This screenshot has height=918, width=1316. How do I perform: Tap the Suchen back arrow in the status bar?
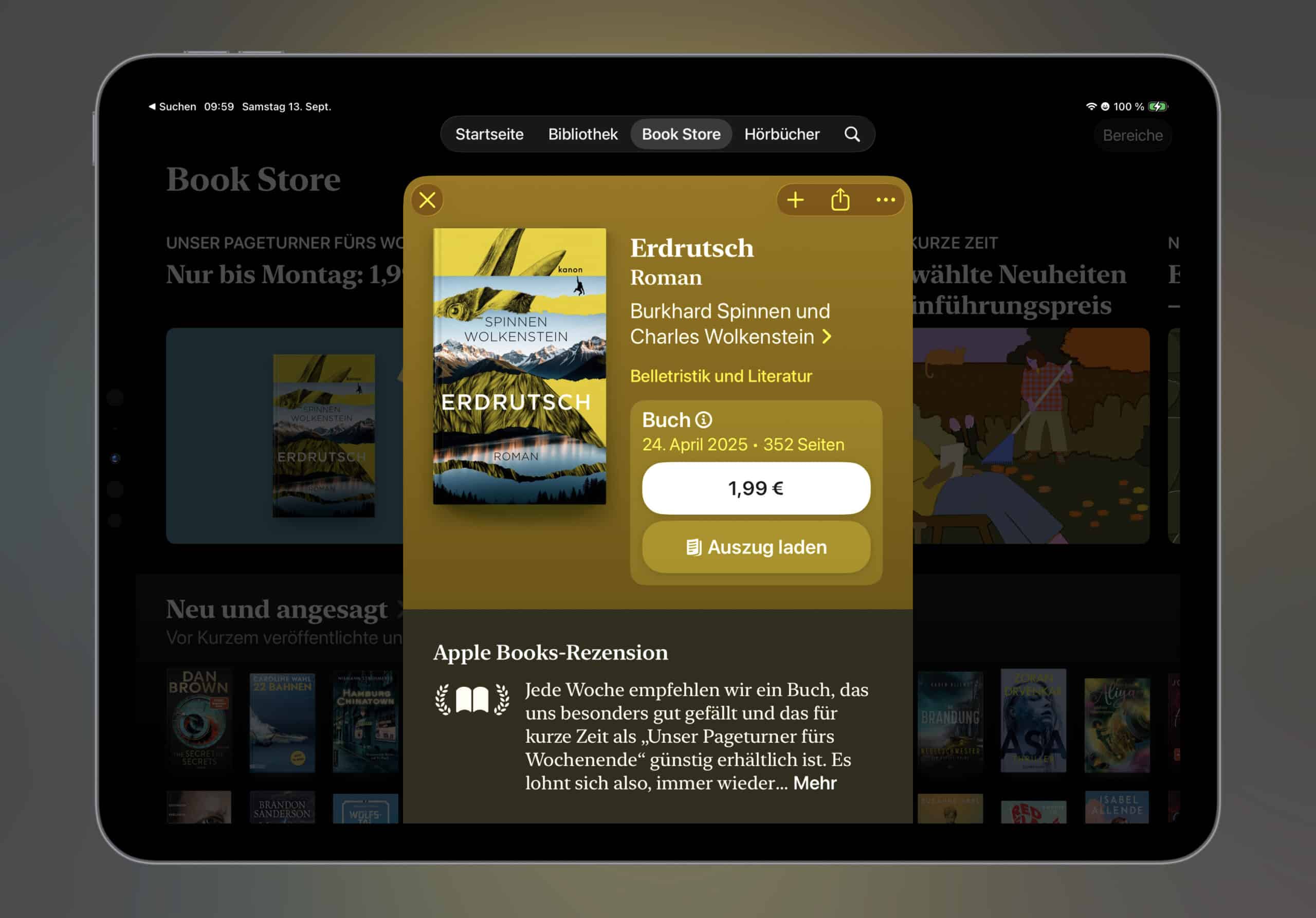[173, 106]
